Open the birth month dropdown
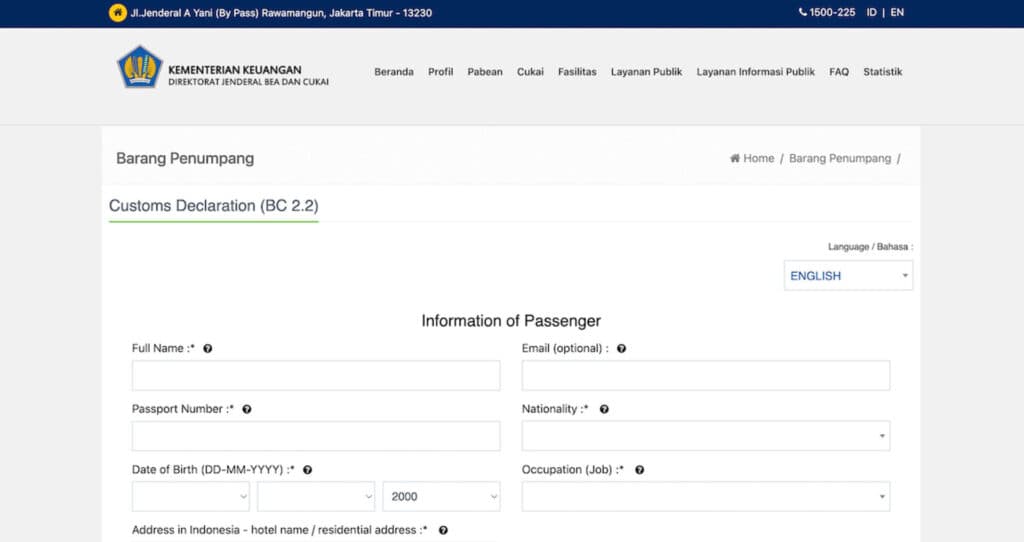1024x542 pixels. click(316, 497)
